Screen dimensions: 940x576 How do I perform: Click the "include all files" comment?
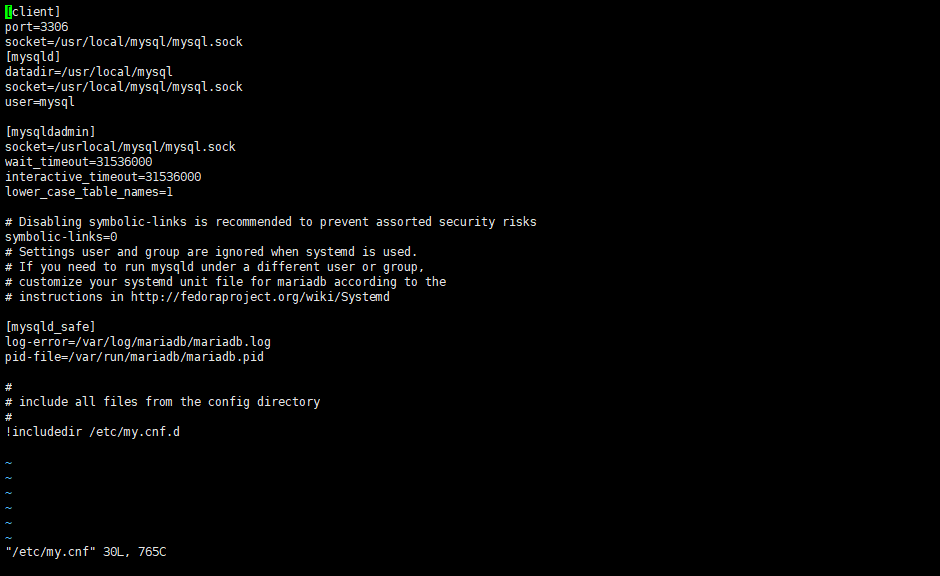click(x=169, y=402)
